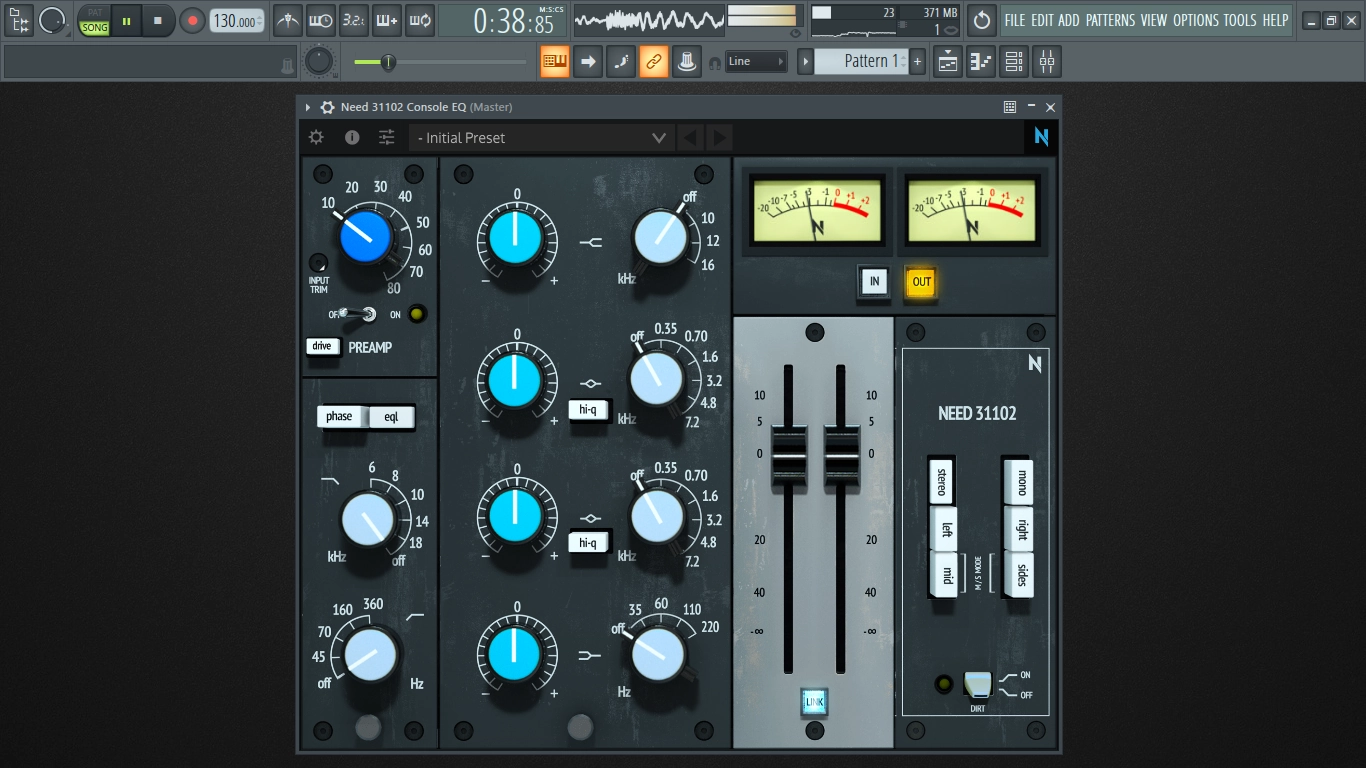Click the multilink to controllers knob icon

pos(686,62)
